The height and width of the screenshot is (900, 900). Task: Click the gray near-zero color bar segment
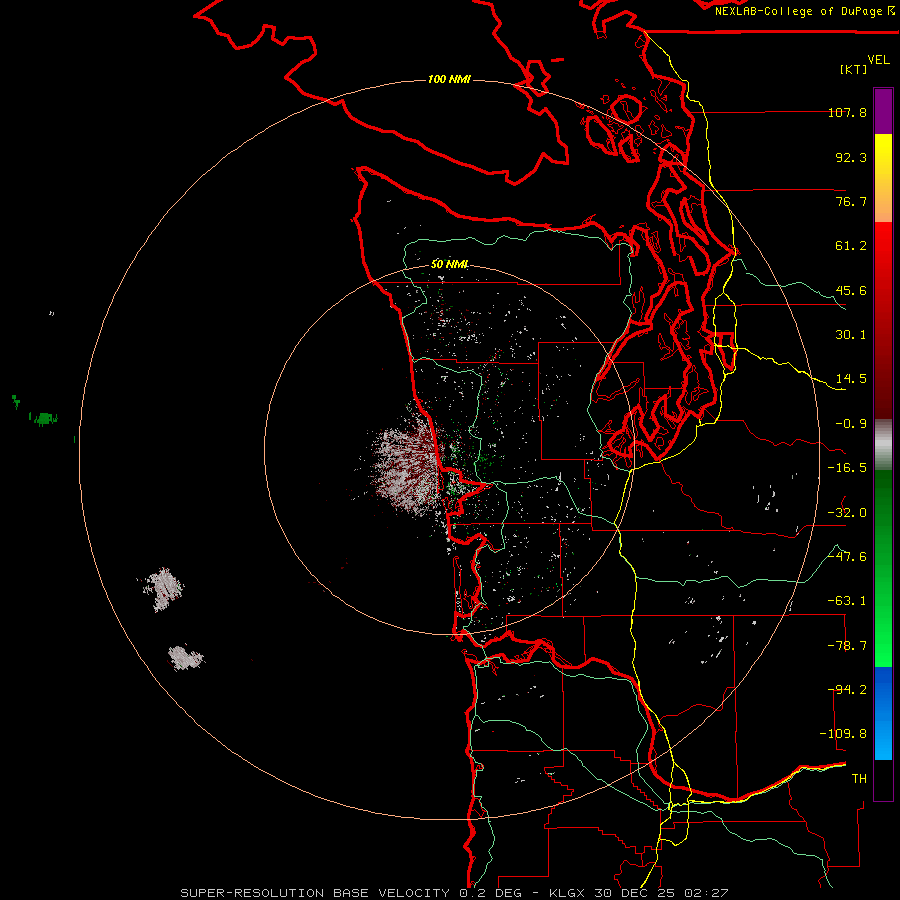[x=883, y=444]
